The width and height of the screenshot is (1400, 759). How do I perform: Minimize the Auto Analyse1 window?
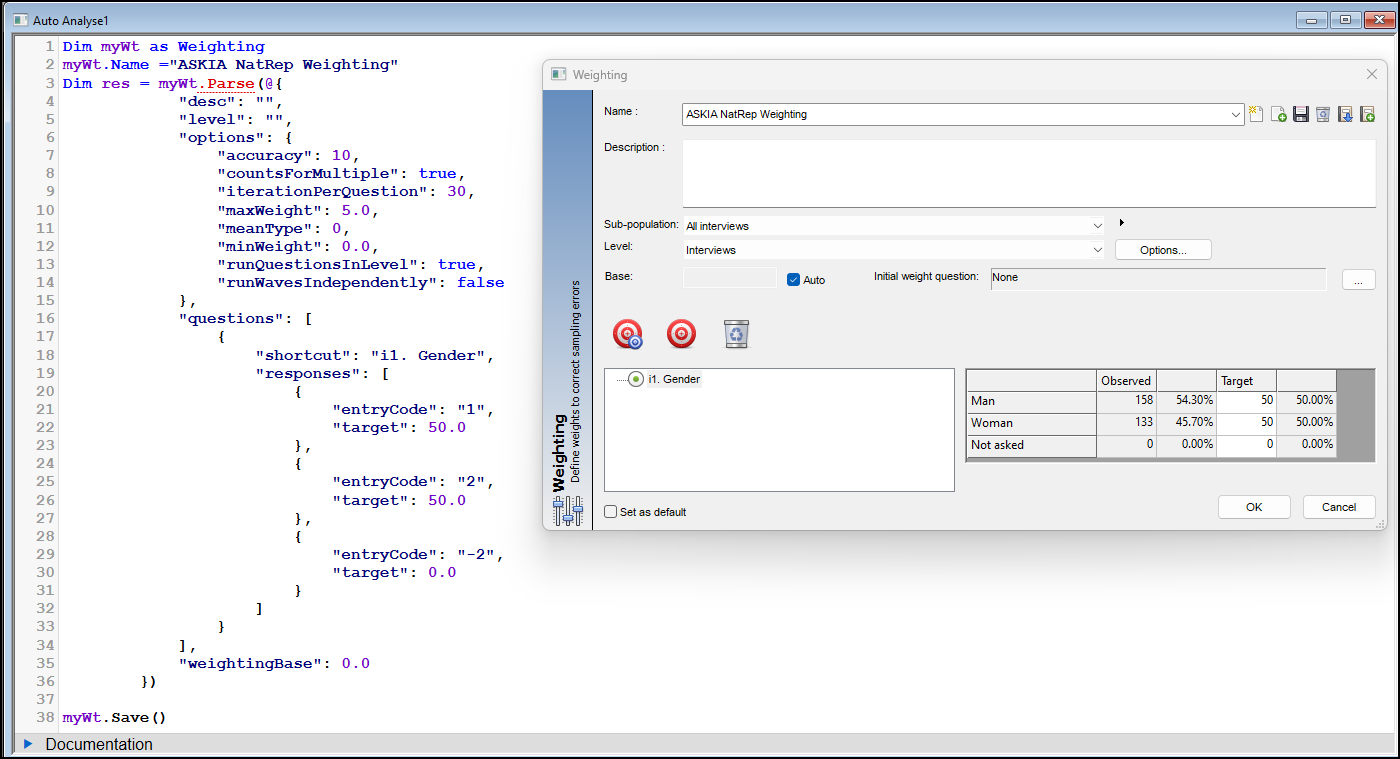(x=1311, y=19)
